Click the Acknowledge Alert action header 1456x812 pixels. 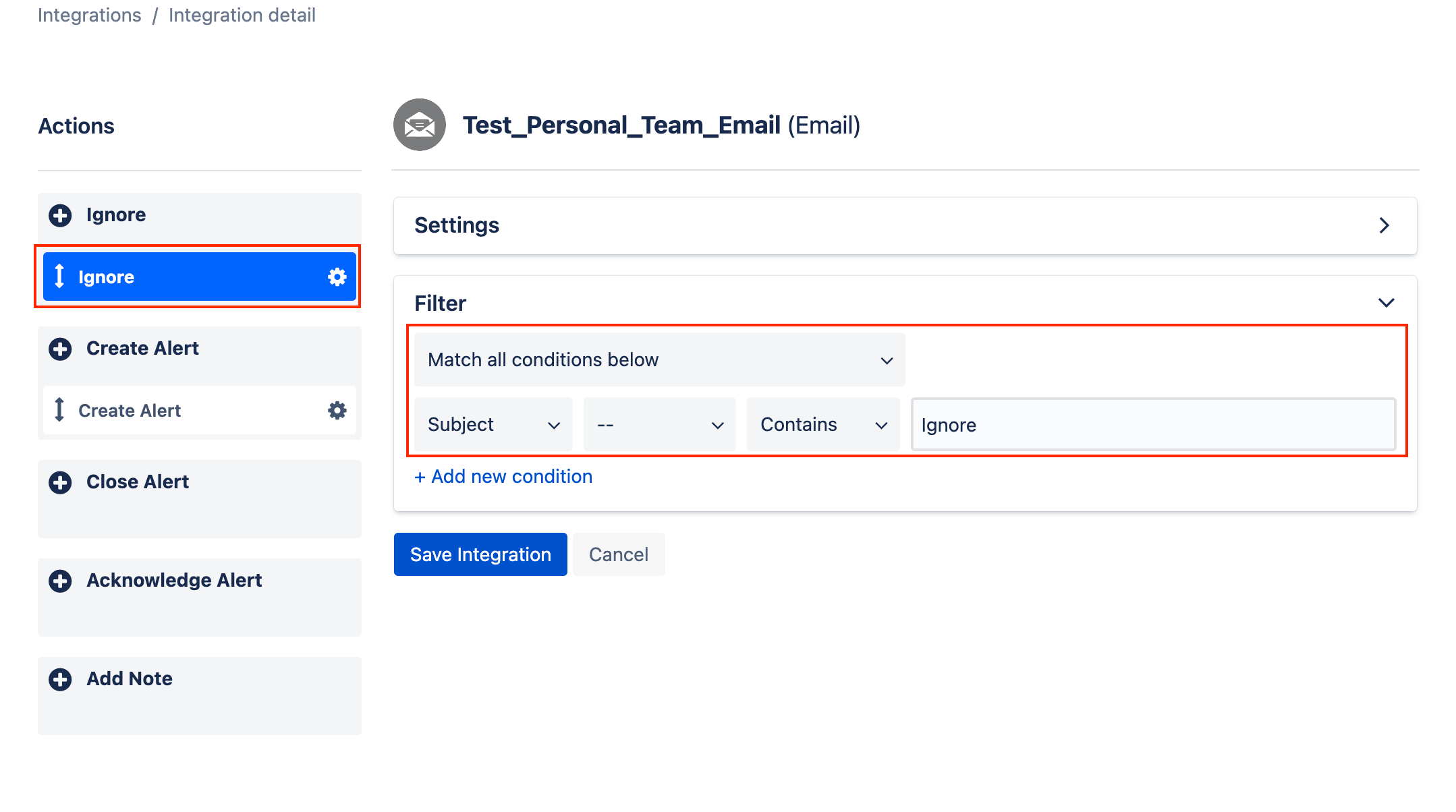pos(174,581)
